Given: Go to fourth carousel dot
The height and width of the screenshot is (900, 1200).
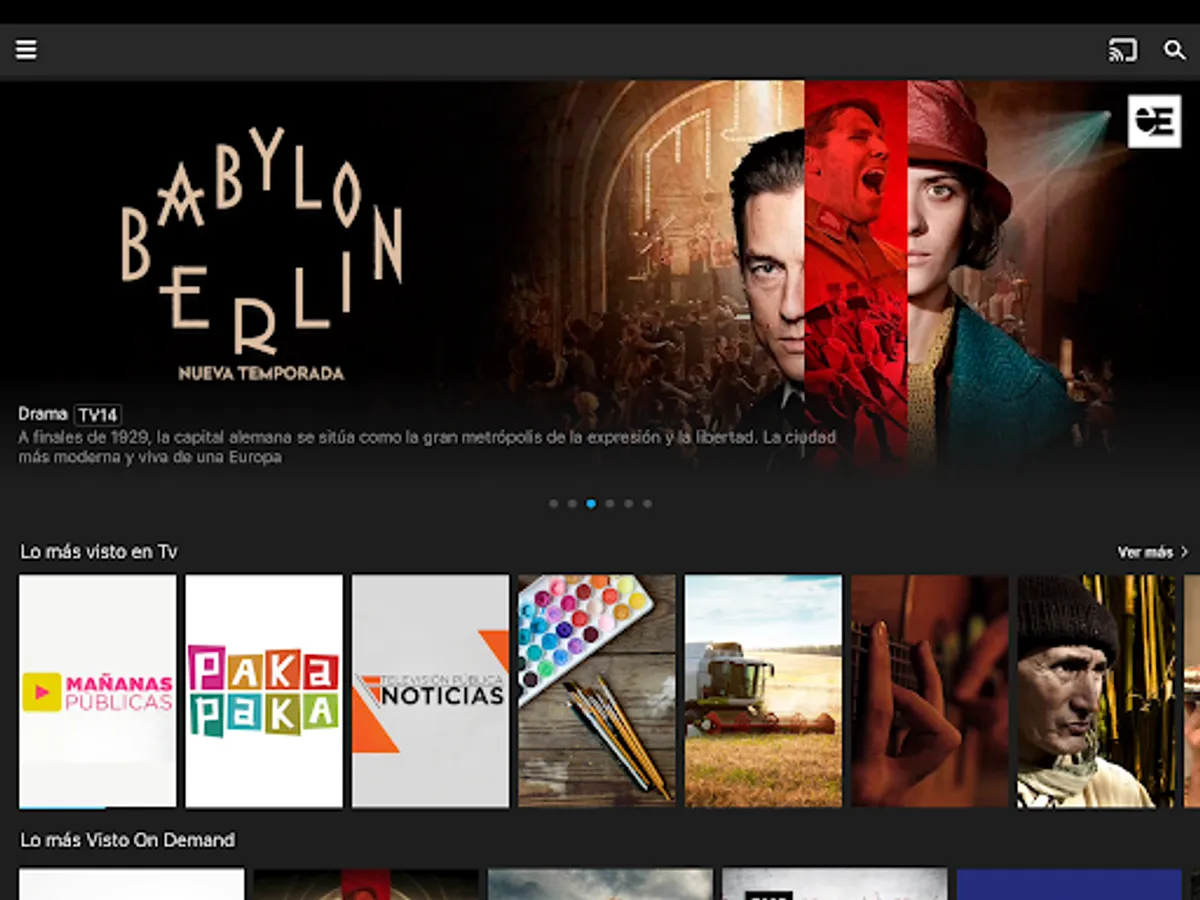Looking at the screenshot, I should [x=610, y=503].
